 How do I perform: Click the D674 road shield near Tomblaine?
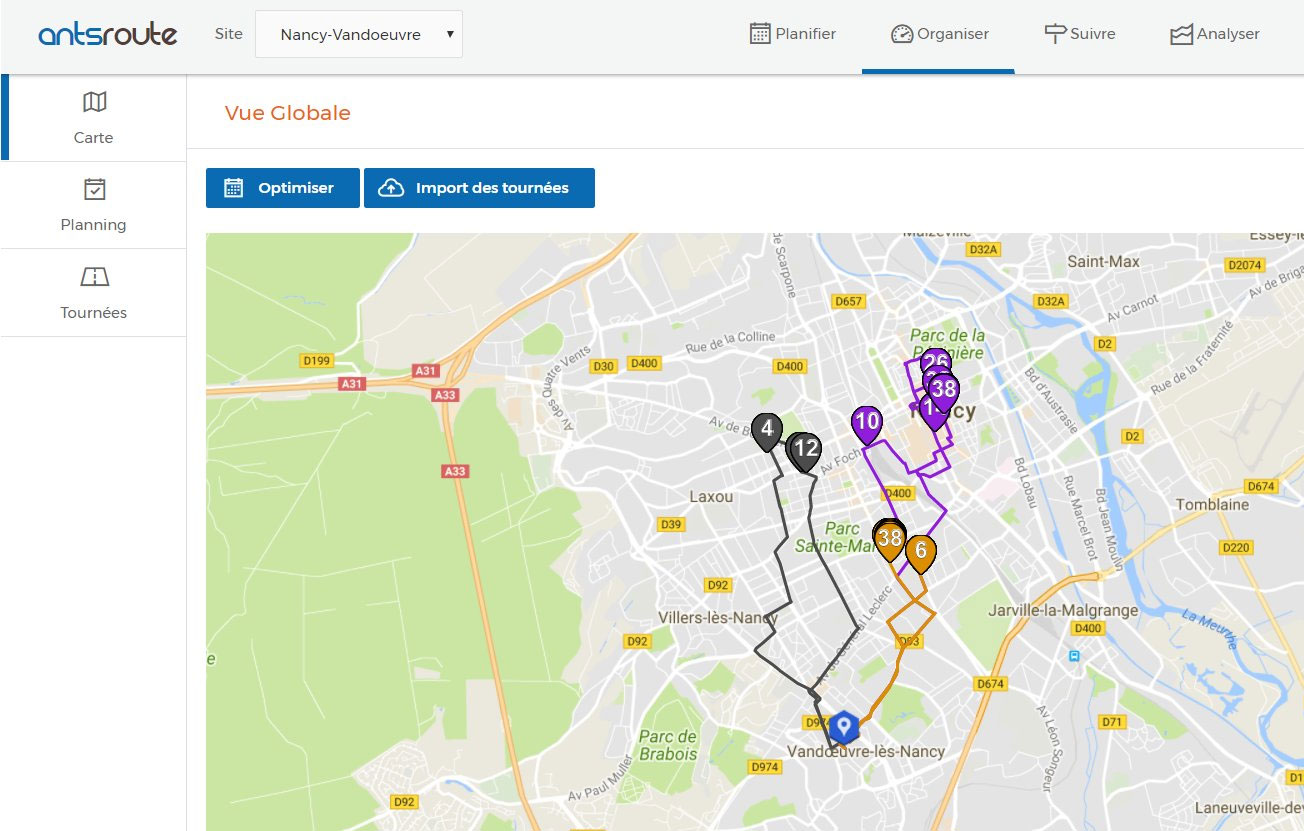pyautogui.click(x=1261, y=486)
